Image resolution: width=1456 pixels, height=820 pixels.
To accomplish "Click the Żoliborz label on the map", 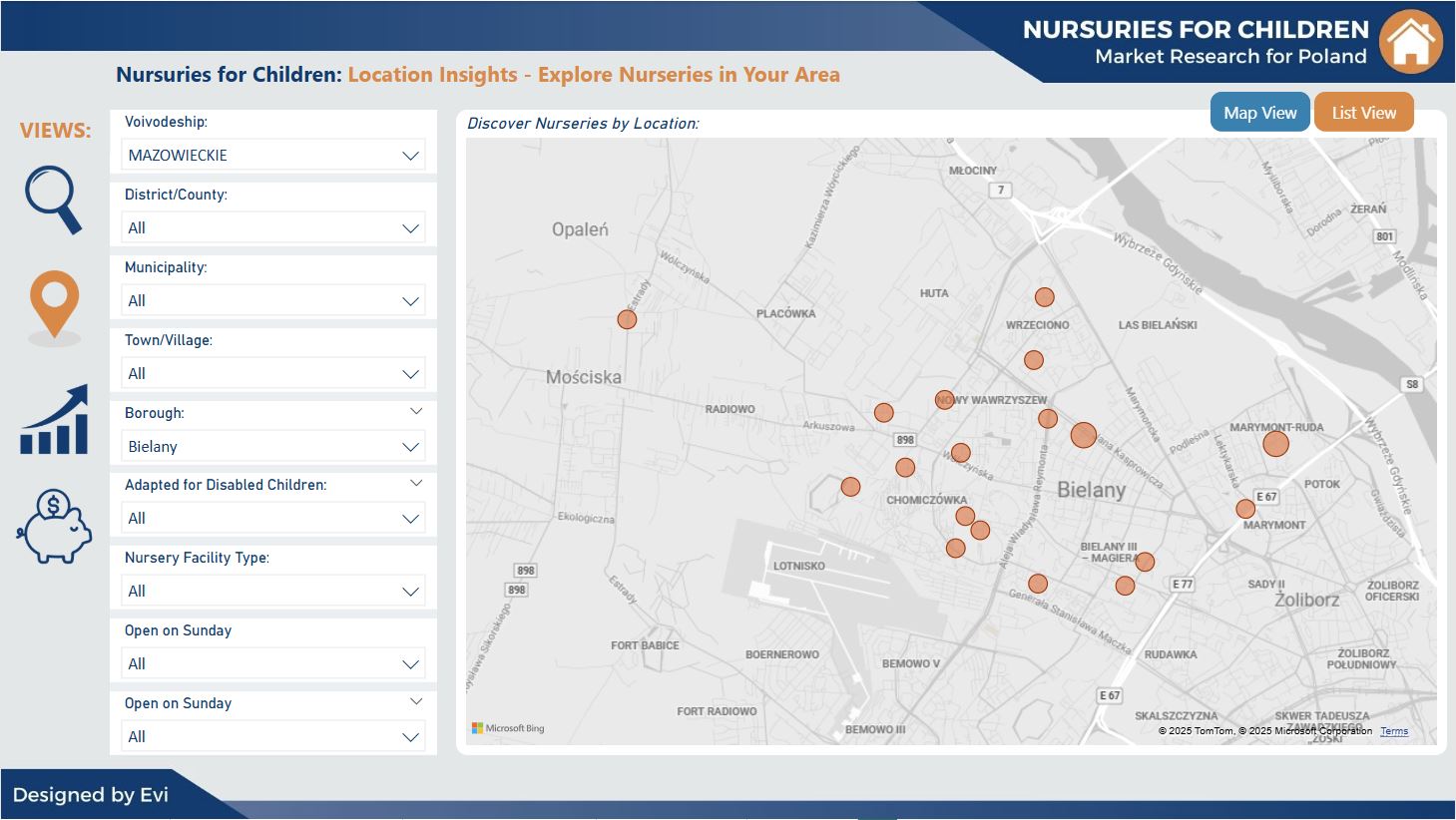I will 1307,600.
